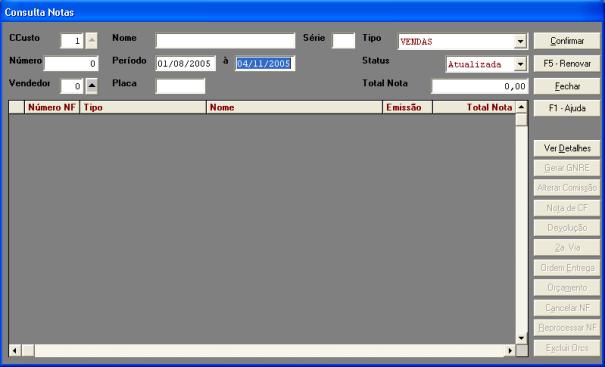Click the Placa input field
This screenshot has width=605, height=367.
coord(180,86)
